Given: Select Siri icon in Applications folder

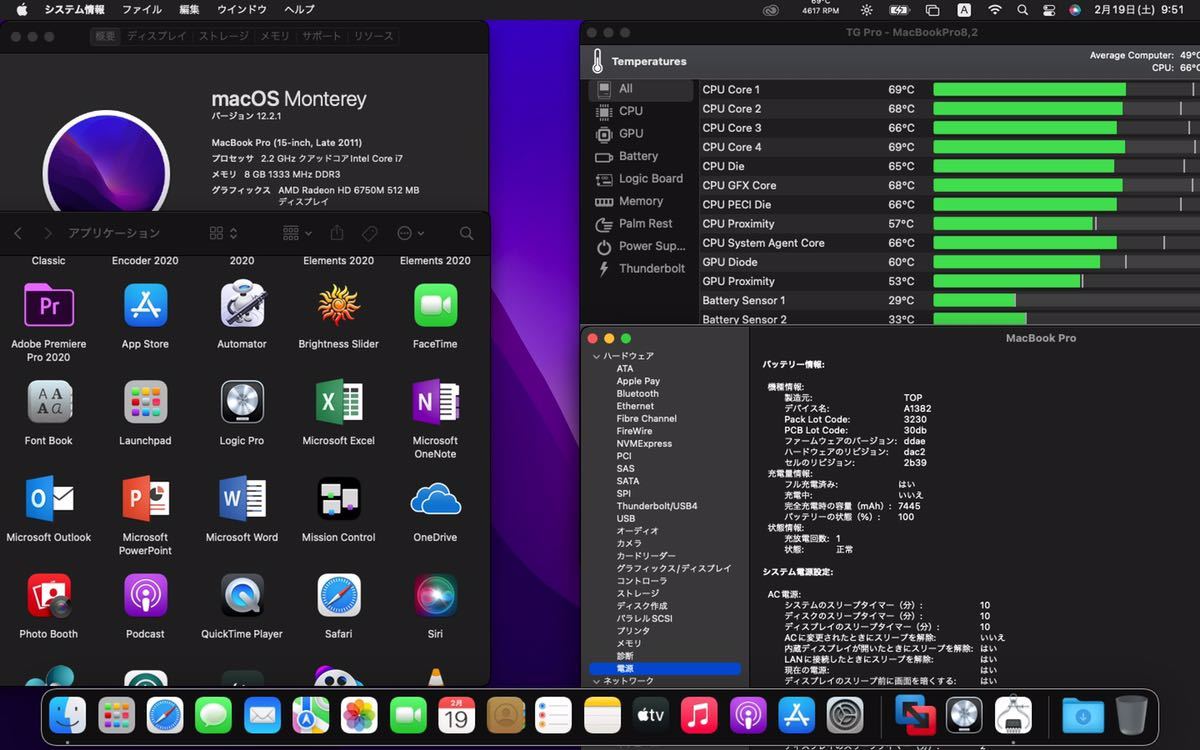Looking at the screenshot, I should click(435, 595).
